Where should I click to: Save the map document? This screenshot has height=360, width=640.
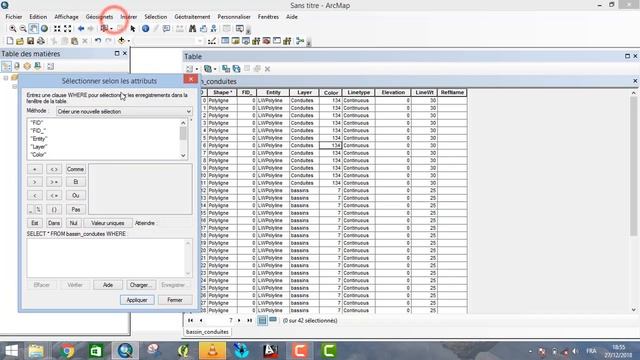(x=30, y=41)
